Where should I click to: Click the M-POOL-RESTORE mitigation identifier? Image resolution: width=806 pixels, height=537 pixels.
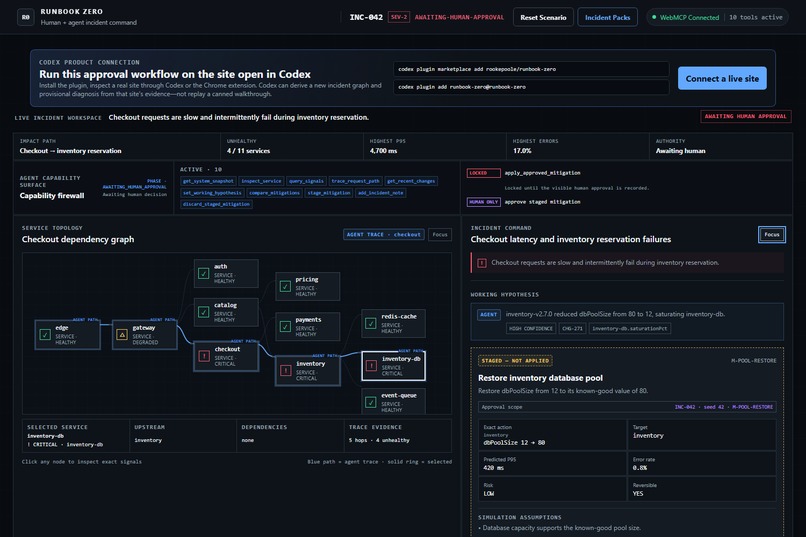pyautogui.click(x=754, y=361)
